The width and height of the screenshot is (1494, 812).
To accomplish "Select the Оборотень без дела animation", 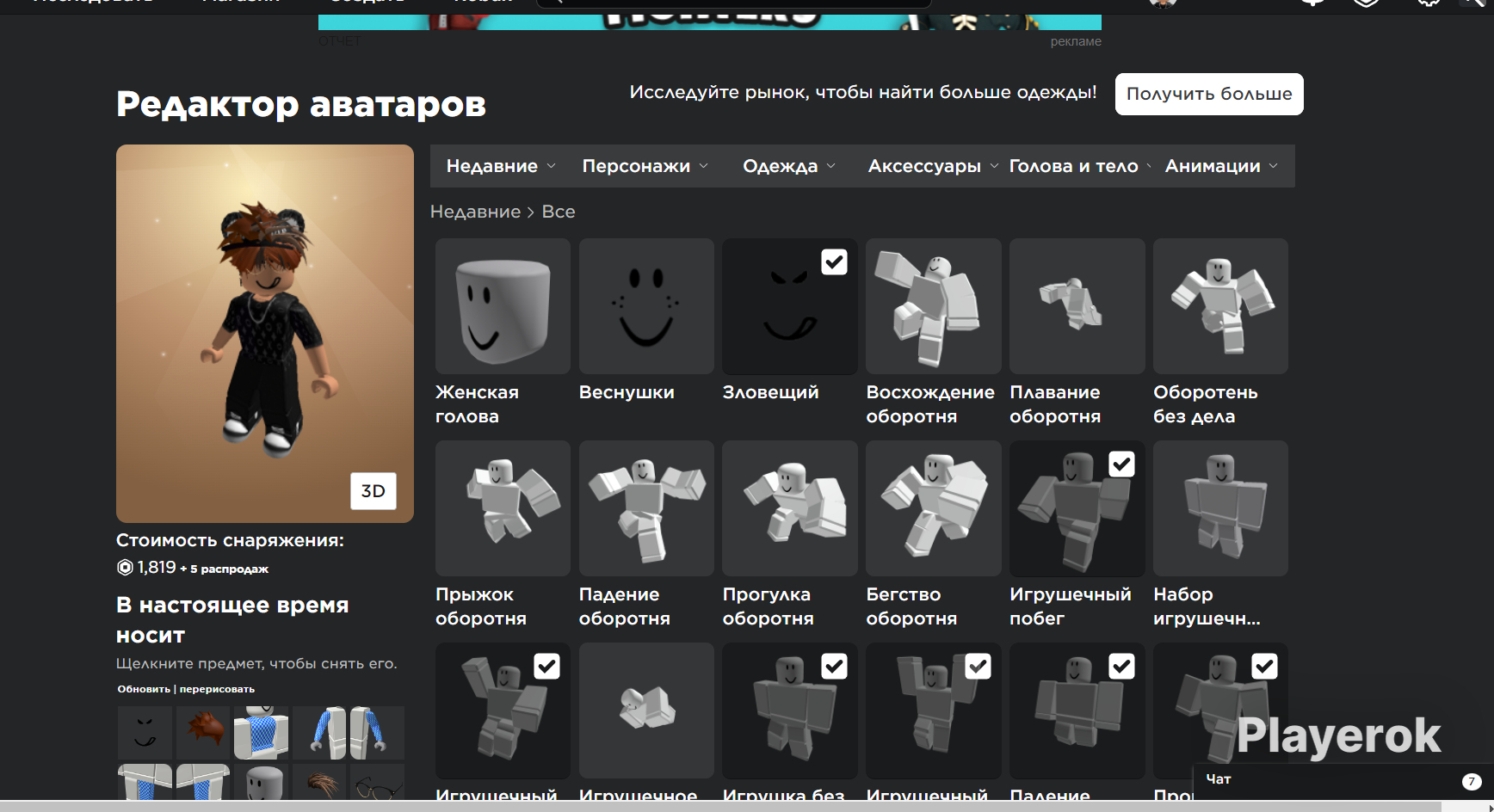I will tap(1220, 306).
